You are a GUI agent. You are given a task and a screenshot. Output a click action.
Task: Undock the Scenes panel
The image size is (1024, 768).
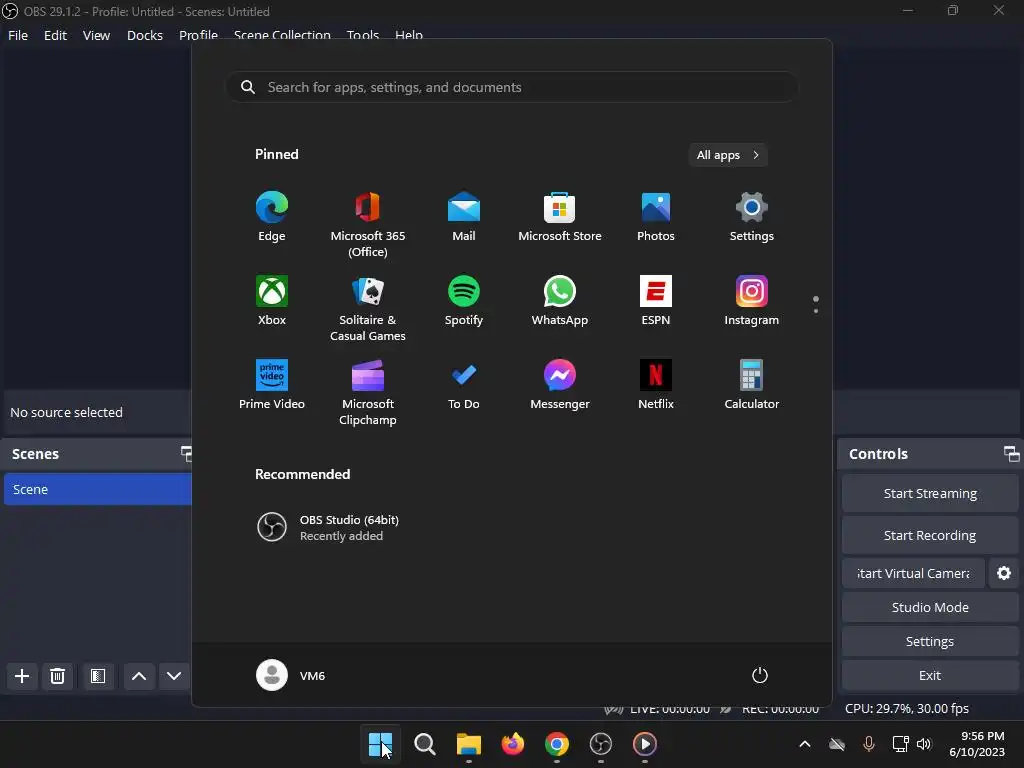186,453
